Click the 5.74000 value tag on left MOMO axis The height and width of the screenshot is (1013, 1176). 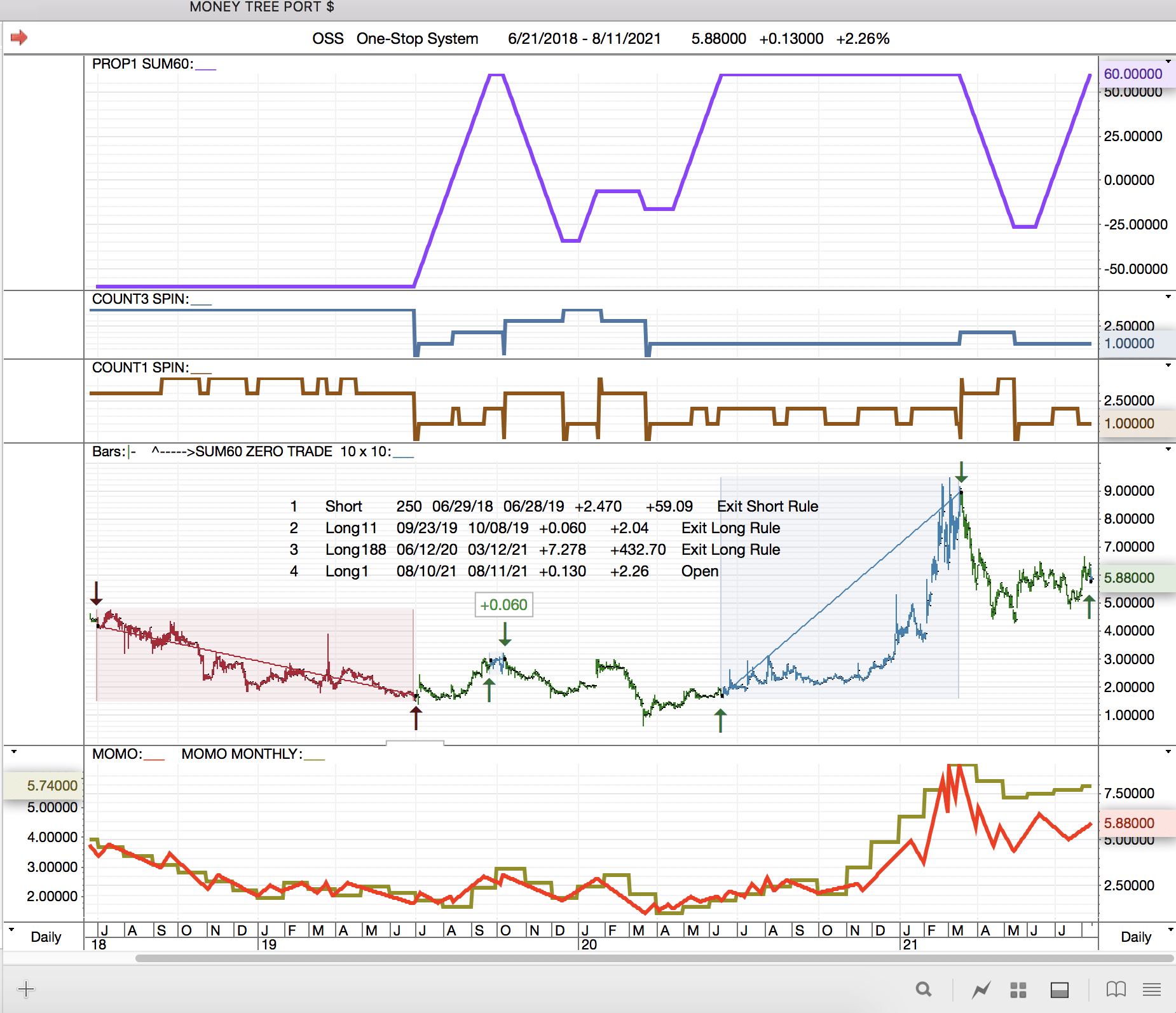pos(43,785)
